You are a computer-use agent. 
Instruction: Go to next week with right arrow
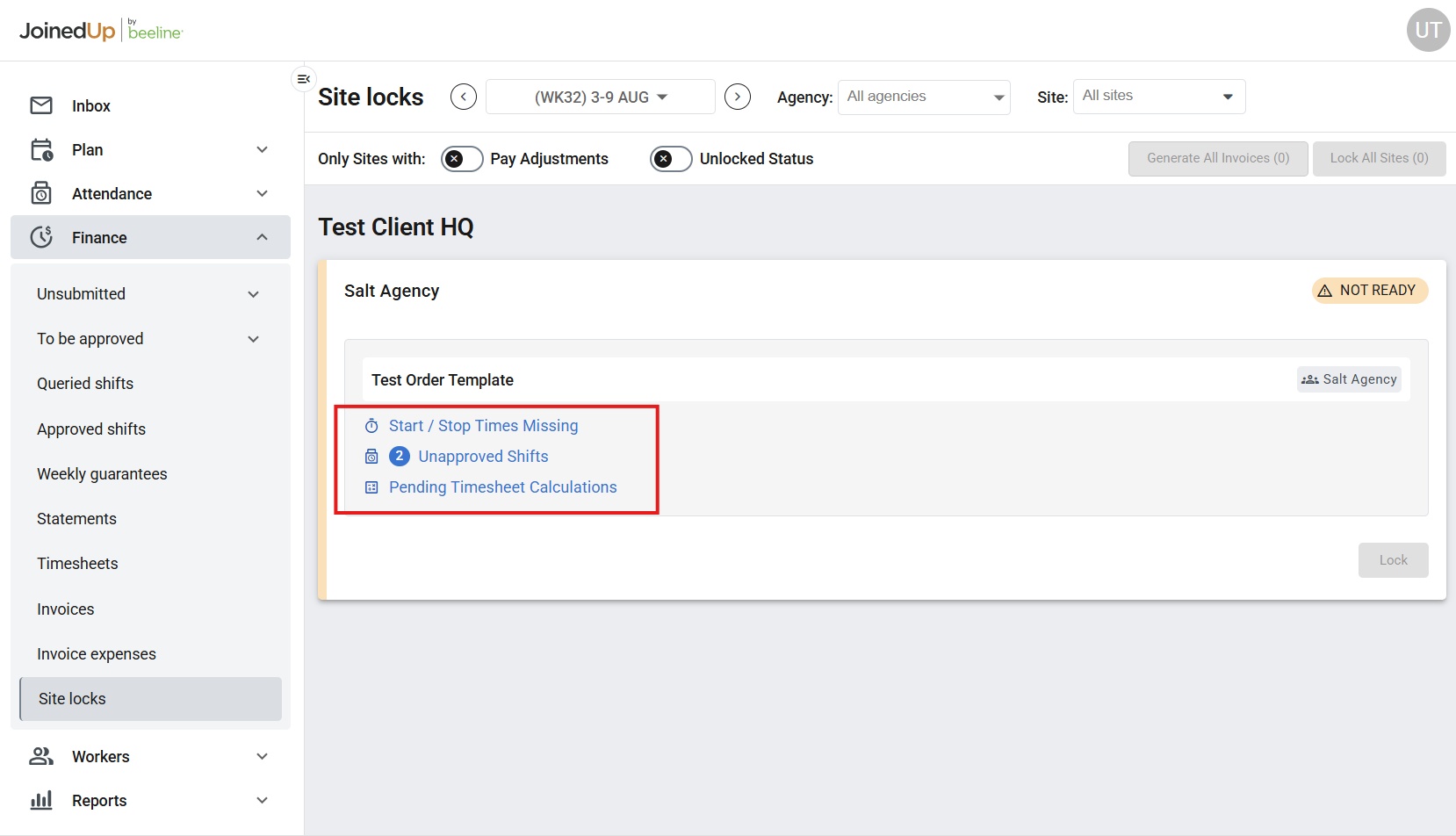(738, 97)
